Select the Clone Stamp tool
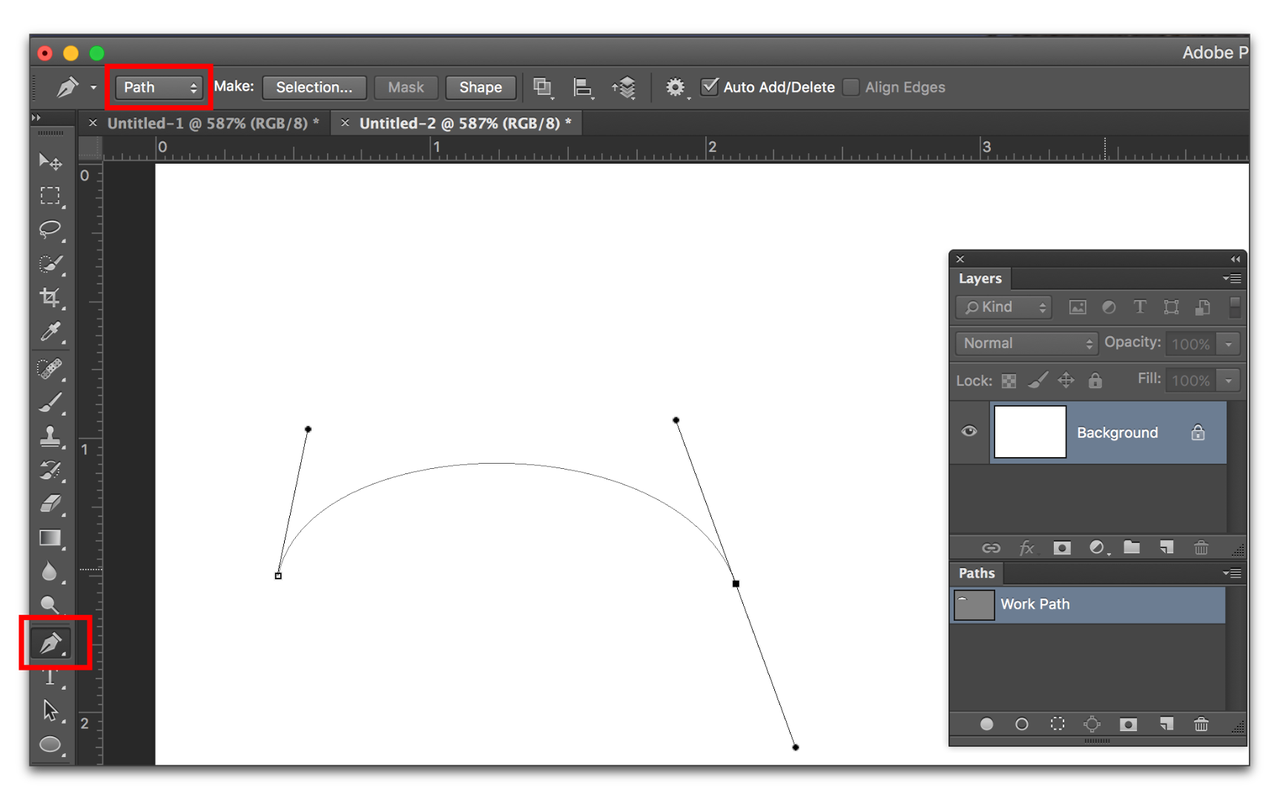The height and width of the screenshot is (800, 1280). pyautogui.click(x=52, y=437)
